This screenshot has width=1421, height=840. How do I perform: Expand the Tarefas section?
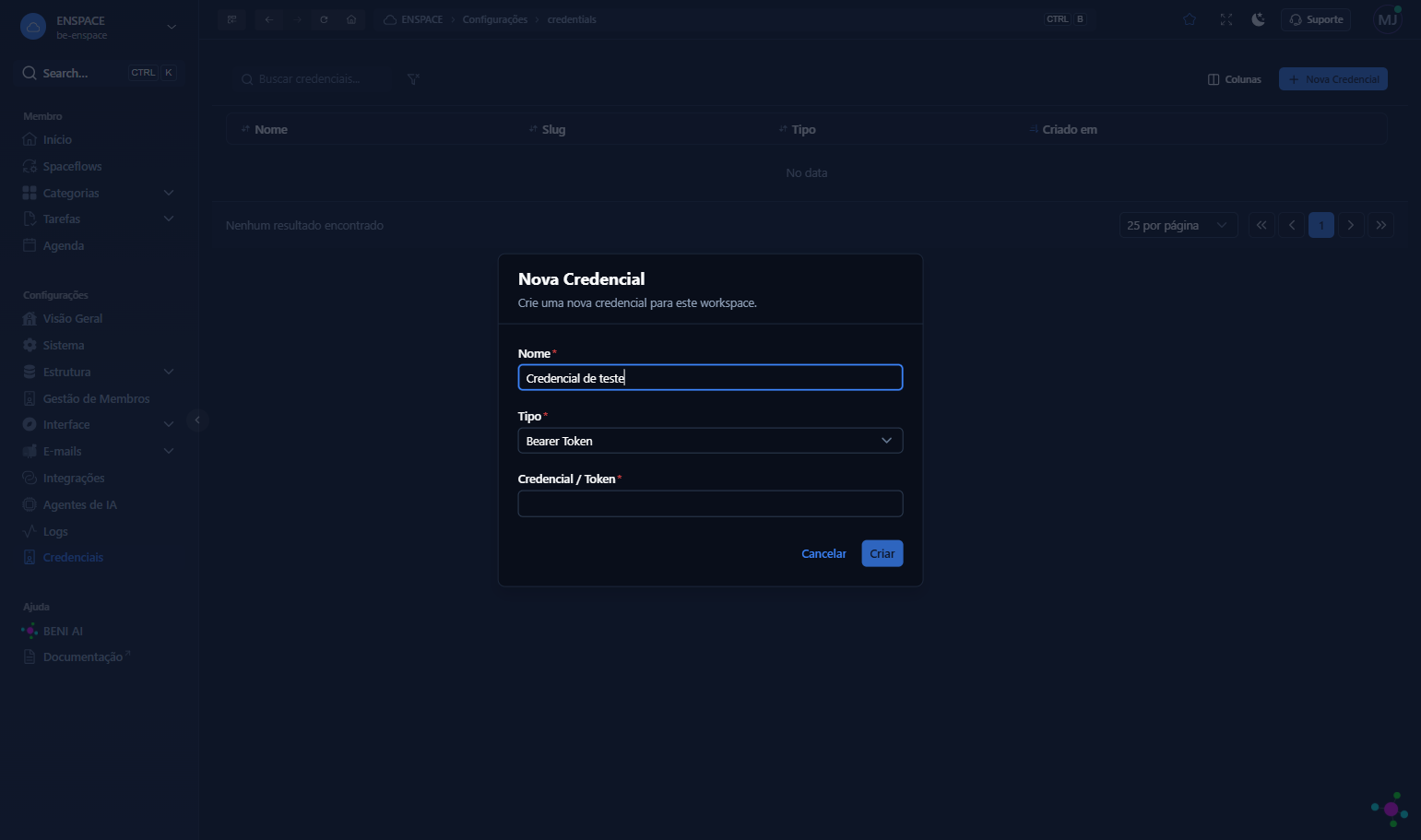coord(169,219)
